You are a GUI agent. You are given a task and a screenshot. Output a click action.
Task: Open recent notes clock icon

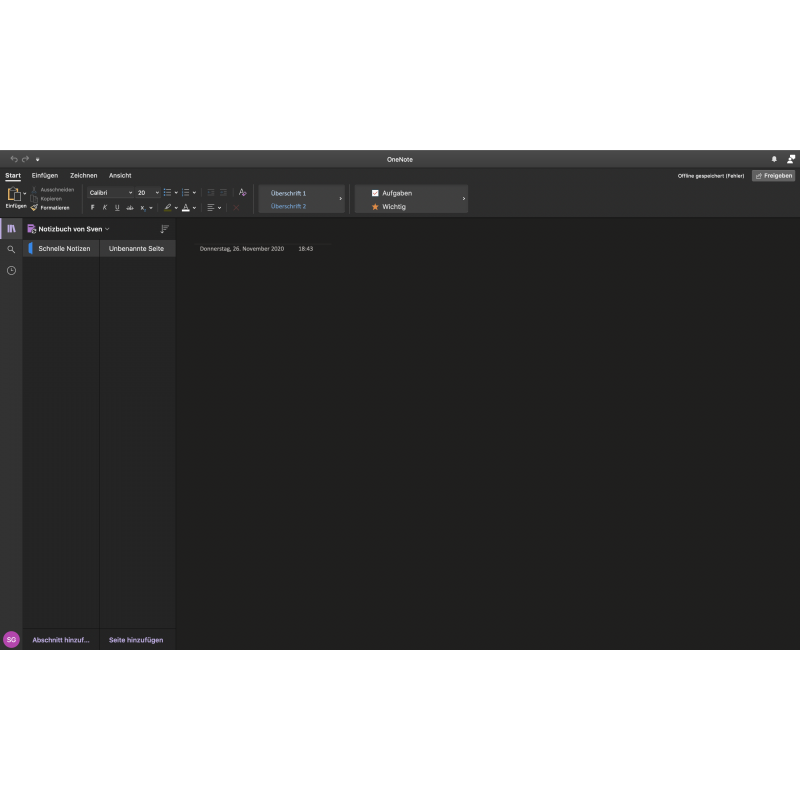pos(11,270)
